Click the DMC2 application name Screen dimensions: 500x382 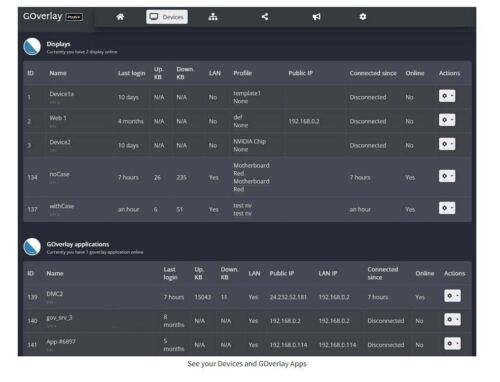pyautogui.click(x=55, y=294)
